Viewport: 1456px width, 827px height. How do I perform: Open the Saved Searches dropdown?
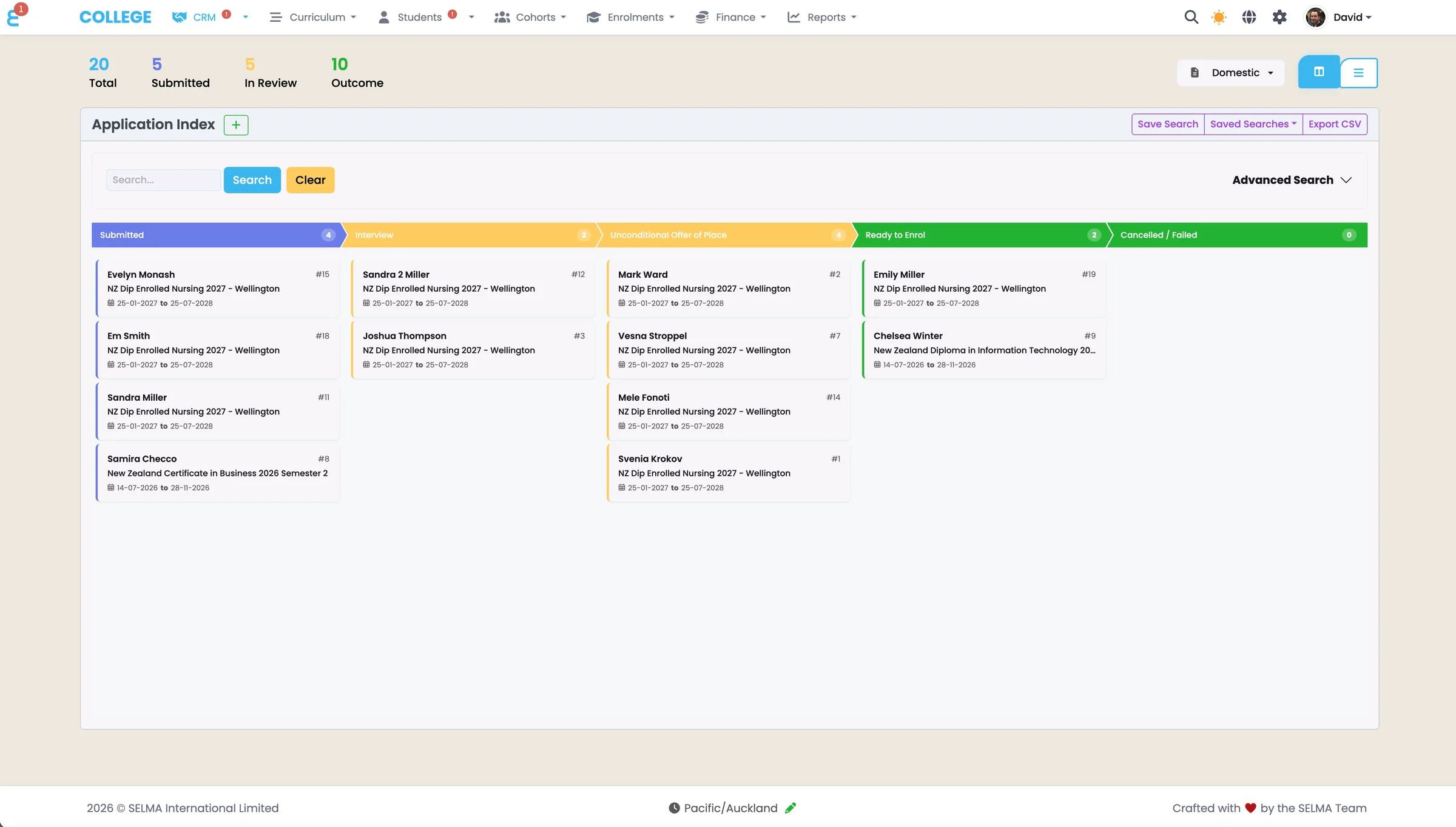click(1253, 124)
